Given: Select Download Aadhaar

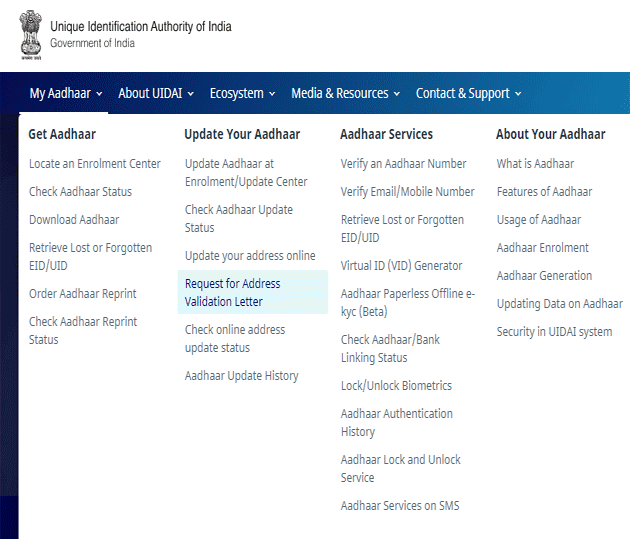Looking at the screenshot, I should pos(74,220).
